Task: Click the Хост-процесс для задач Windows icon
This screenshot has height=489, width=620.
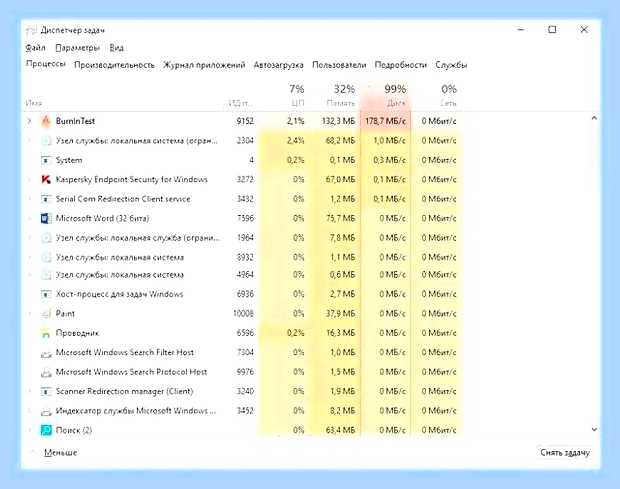Action: [x=46, y=295]
